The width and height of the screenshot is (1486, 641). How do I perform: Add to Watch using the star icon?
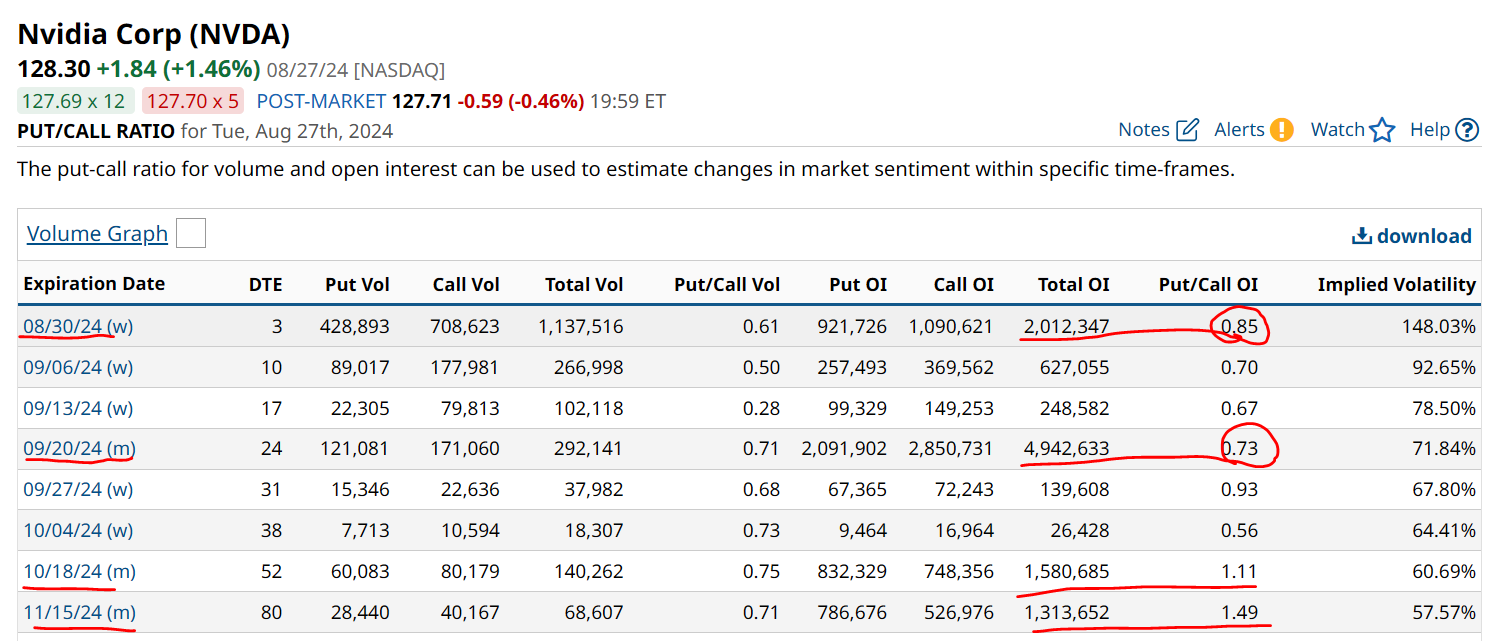tap(1382, 129)
